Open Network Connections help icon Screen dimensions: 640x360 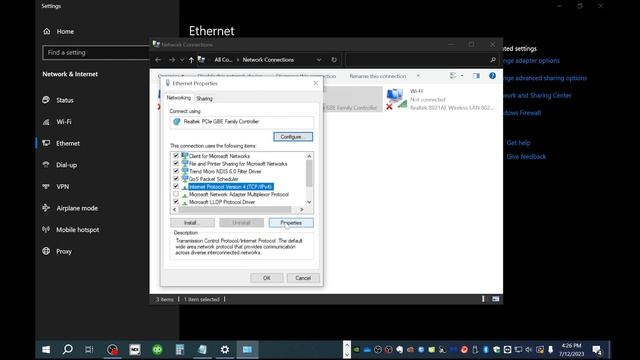[492, 76]
